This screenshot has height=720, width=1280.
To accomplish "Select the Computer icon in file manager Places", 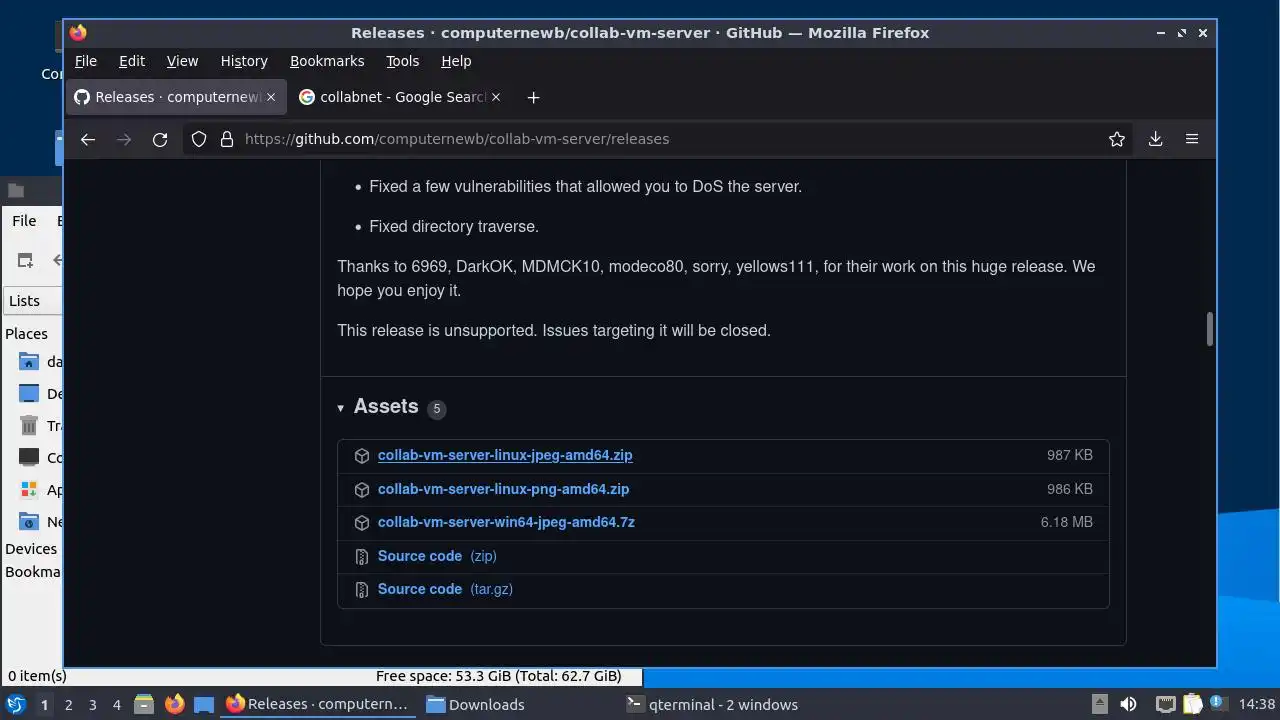I will coord(29,458).
